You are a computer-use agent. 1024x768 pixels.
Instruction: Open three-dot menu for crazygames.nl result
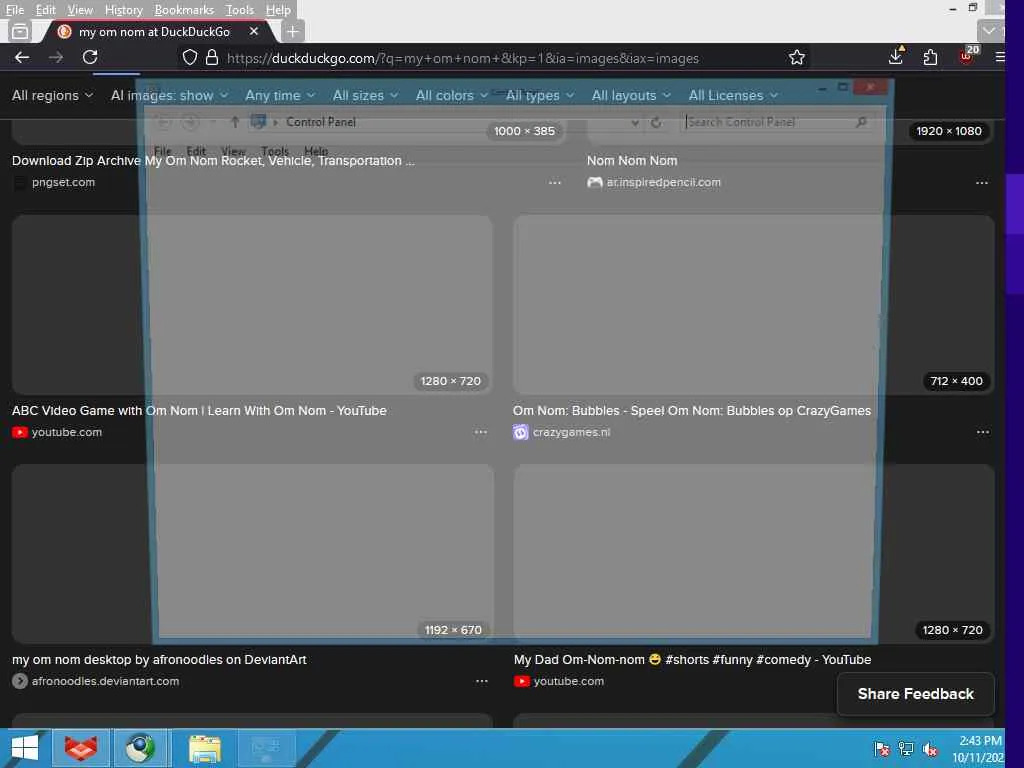[982, 432]
